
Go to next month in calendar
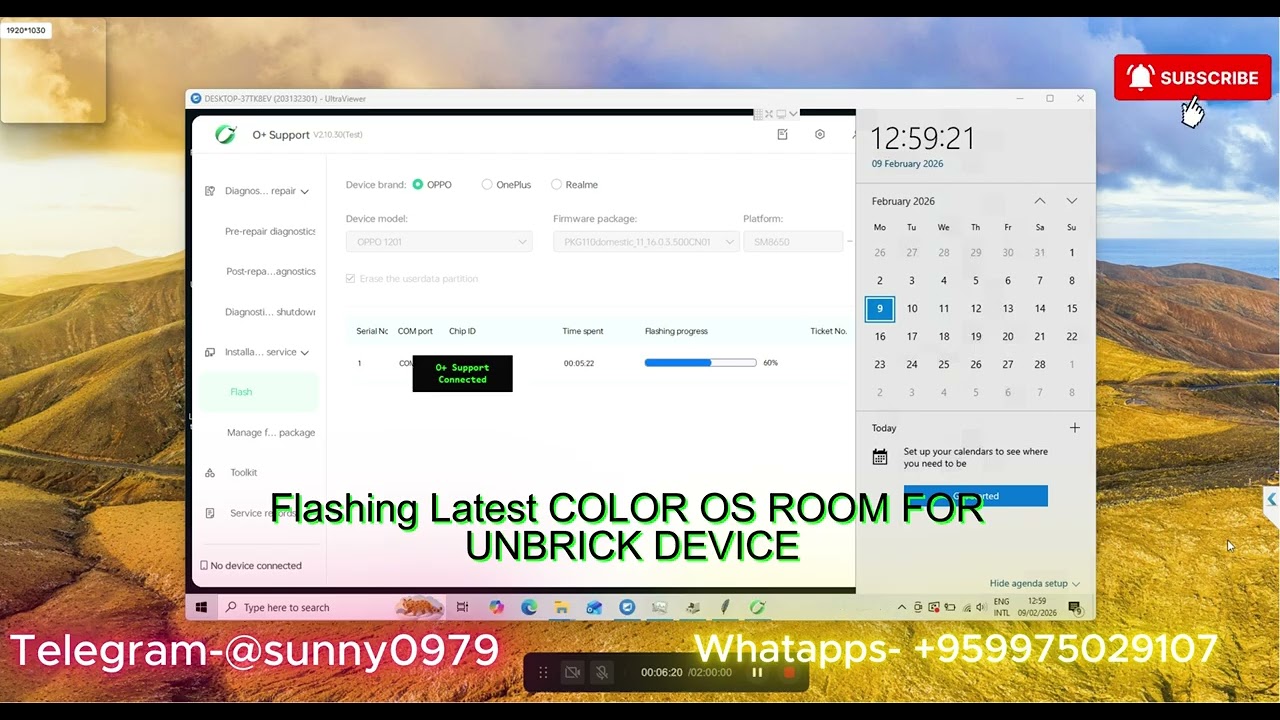tap(1072, 201)
